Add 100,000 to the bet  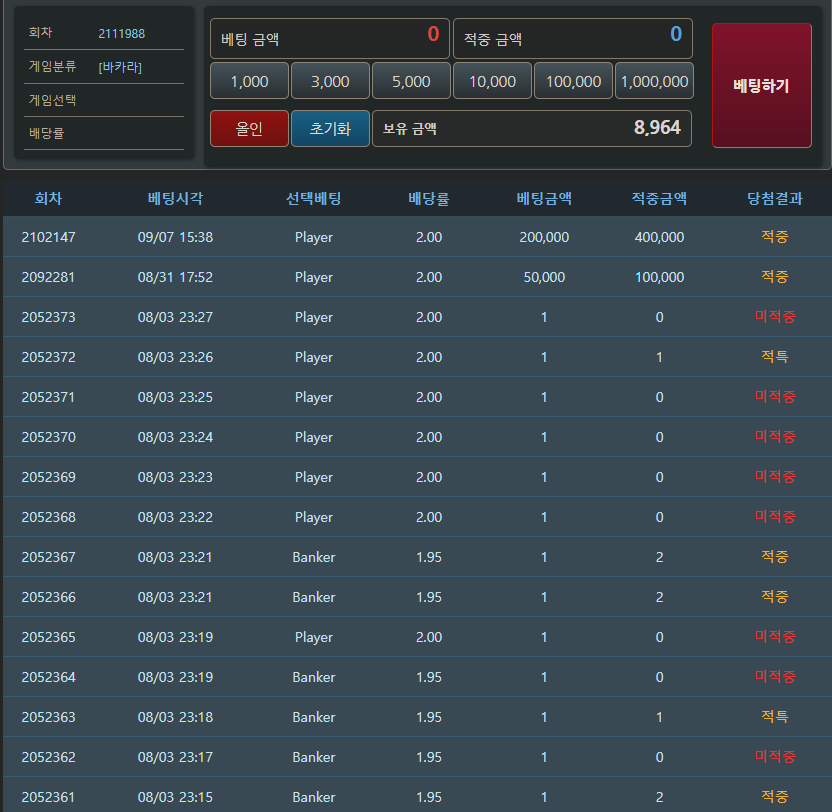click(x=573, y=81)
